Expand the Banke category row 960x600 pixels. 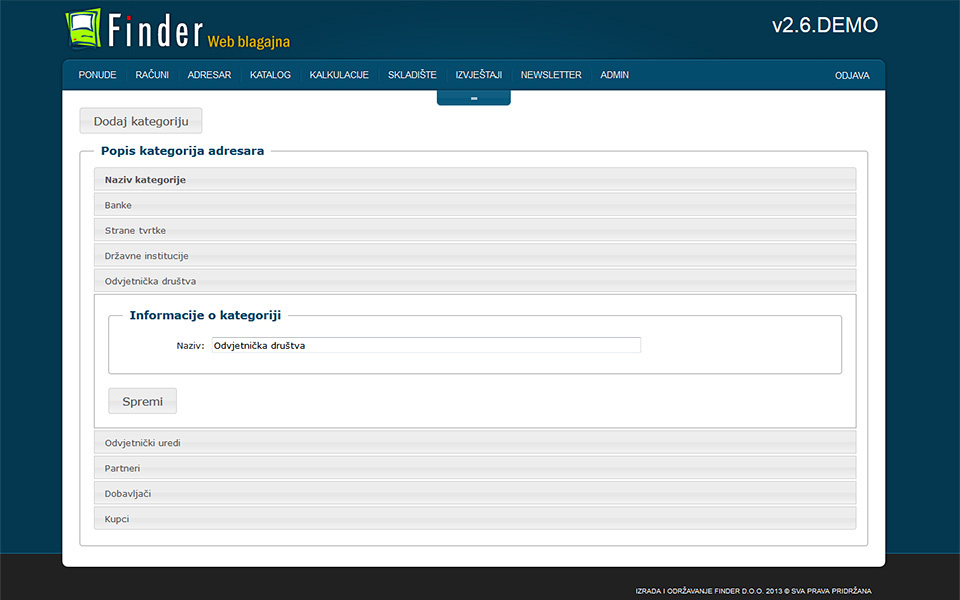[475, 205]
